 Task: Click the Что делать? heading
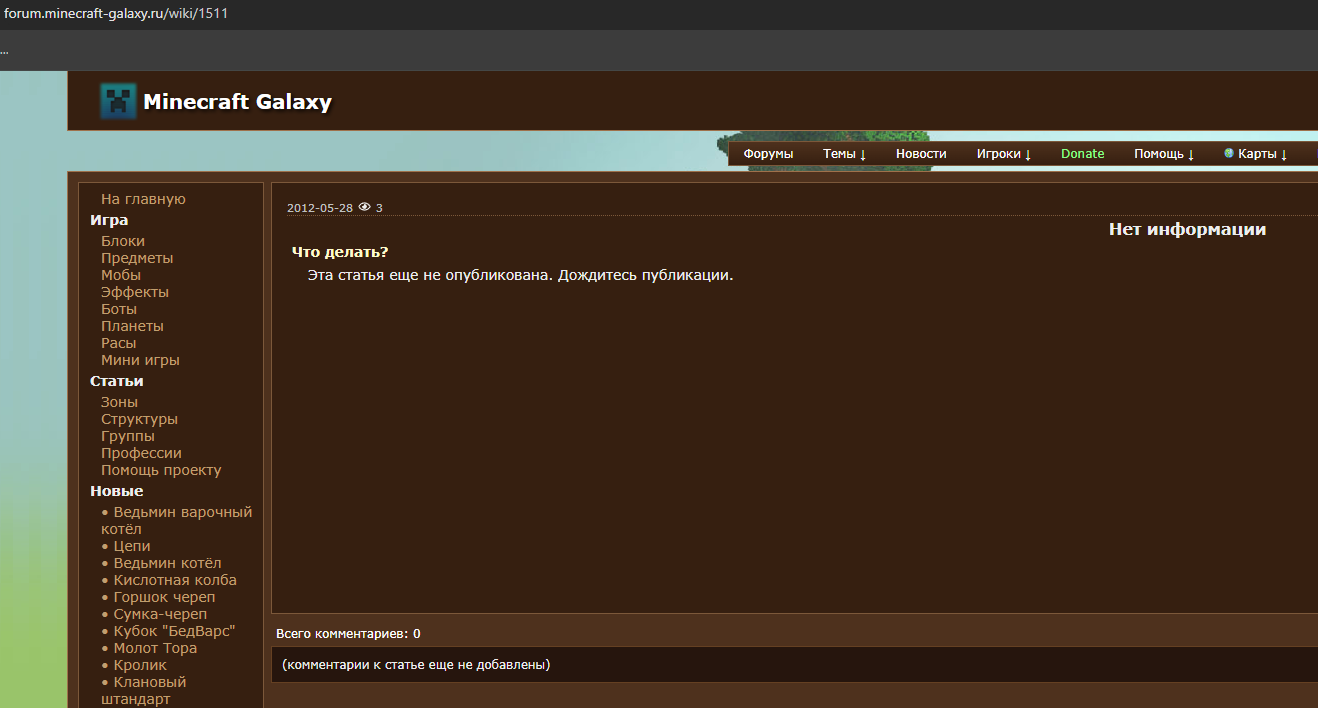tap(340, 252)
